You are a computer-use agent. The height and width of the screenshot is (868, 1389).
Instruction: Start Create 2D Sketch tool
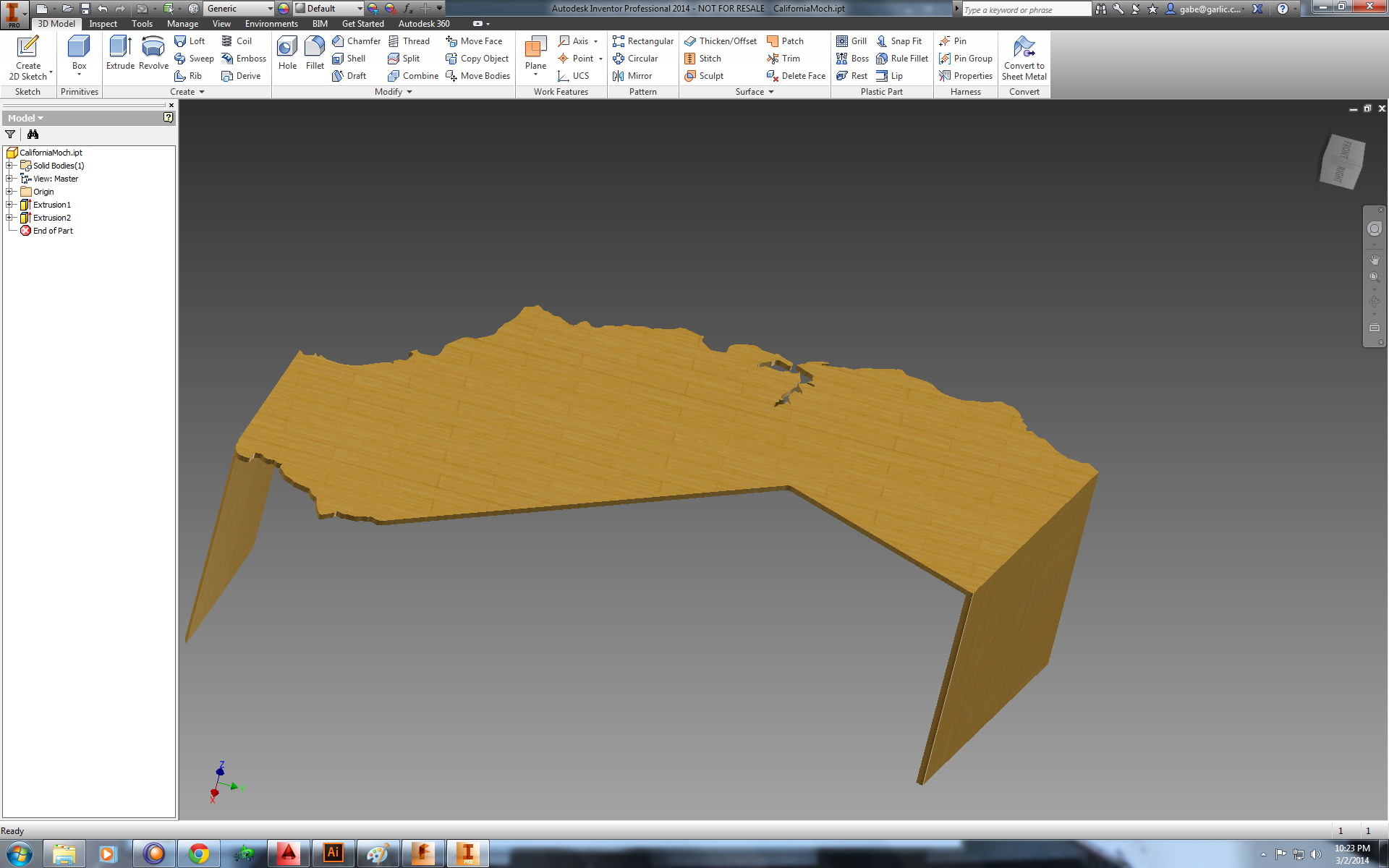pos(28,58)
